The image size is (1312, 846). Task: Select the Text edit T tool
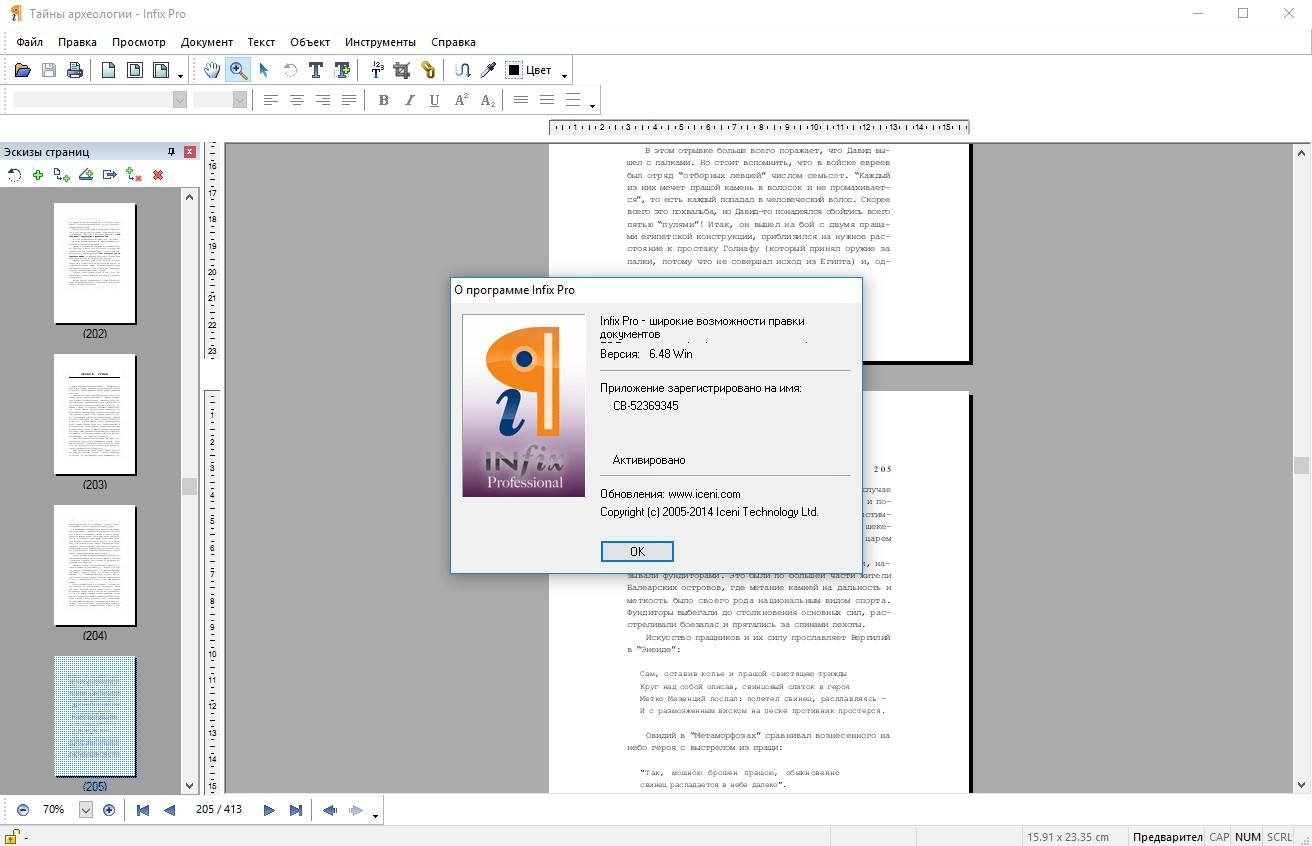tap(316, 70)
